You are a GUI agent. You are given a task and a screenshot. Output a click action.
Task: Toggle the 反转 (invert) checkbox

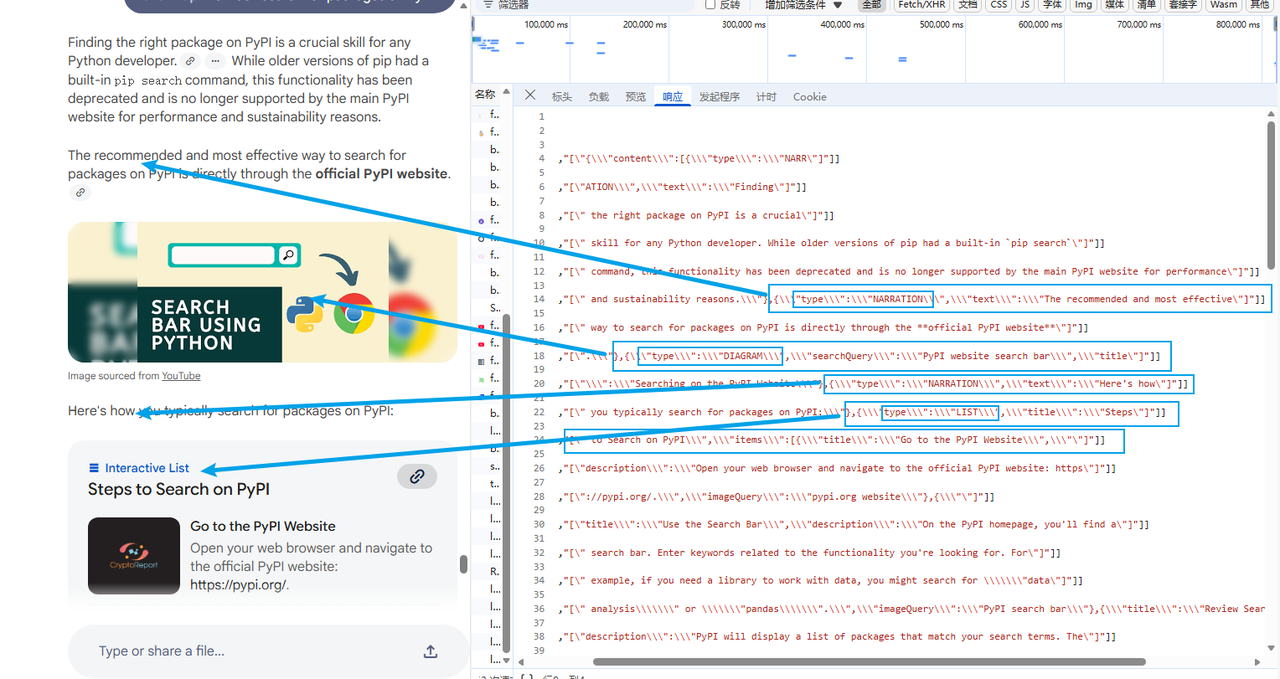point(708,5)
